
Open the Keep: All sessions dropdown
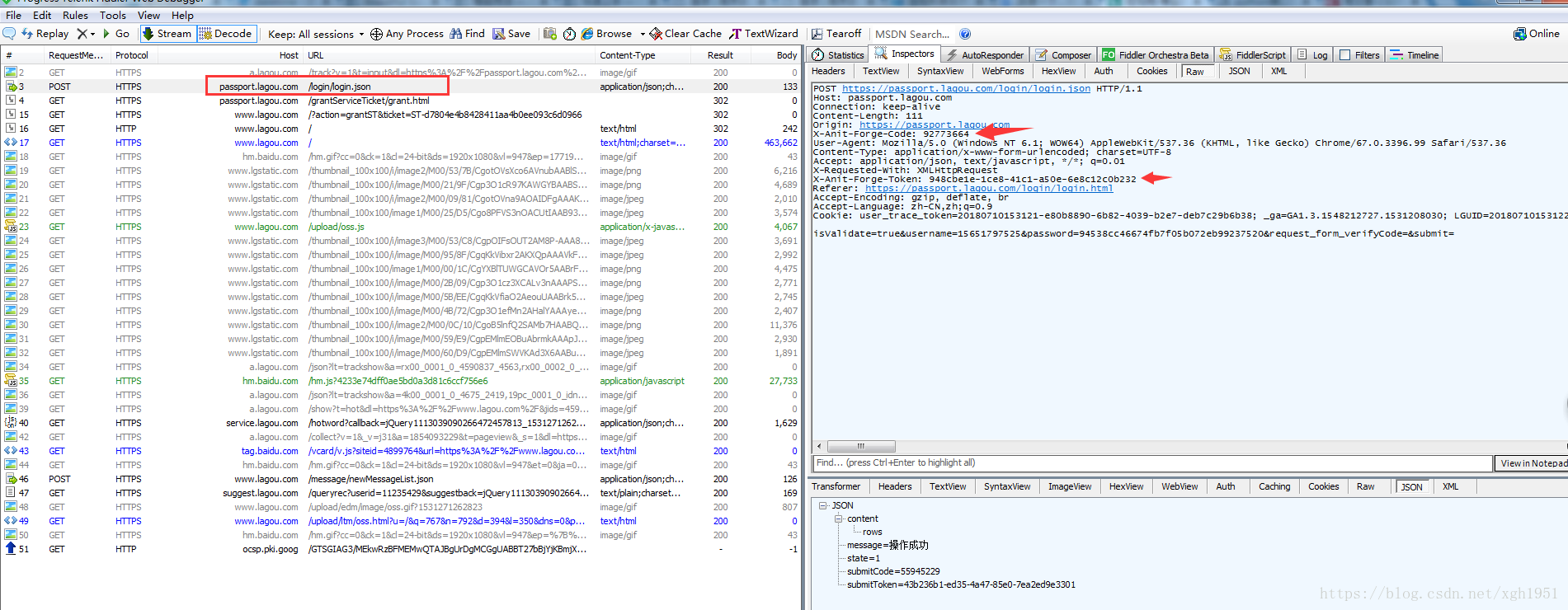pos(316,34)
